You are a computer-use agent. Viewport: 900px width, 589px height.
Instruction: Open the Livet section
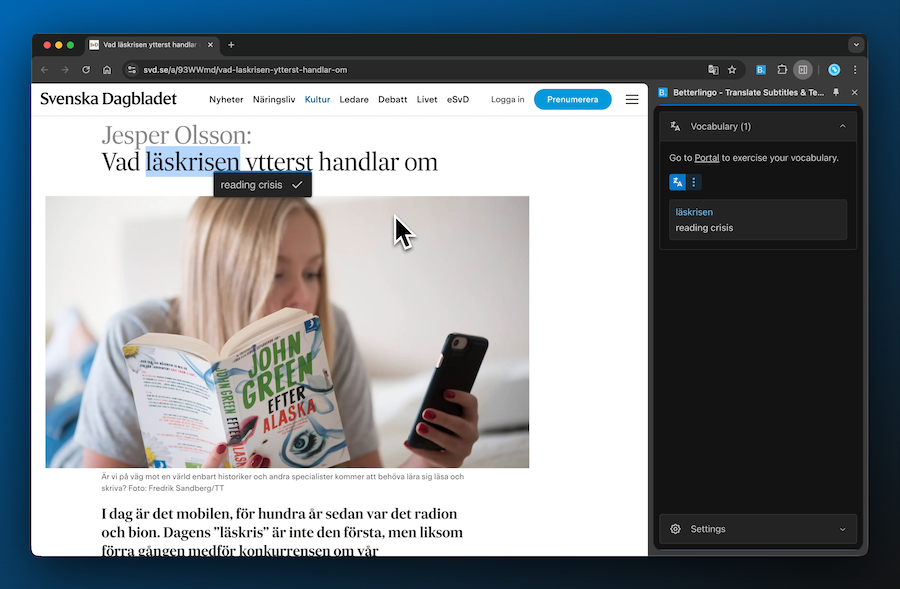(x=427, y=99)
